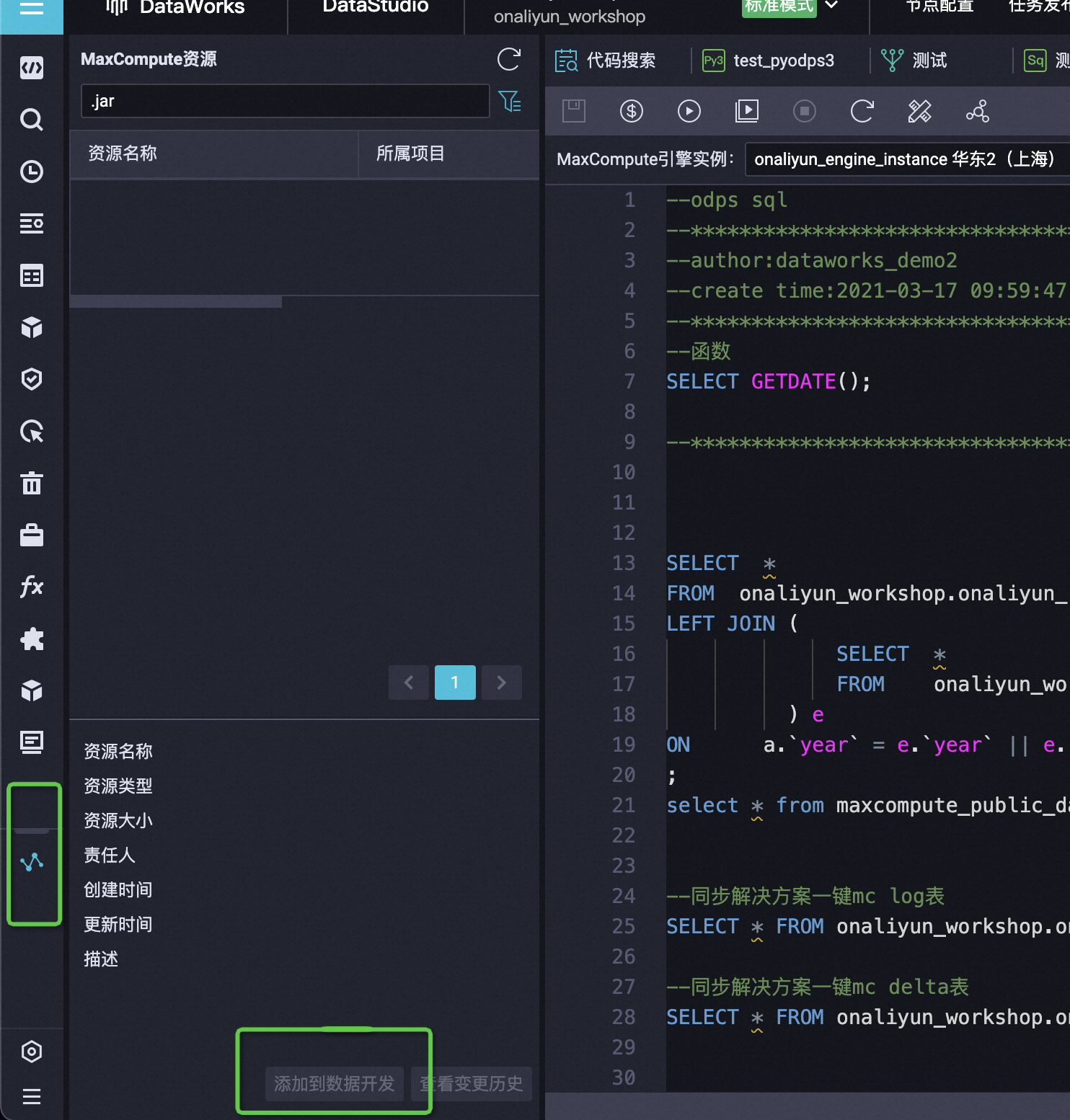Click the reload icon in editor toolbar
Image resolution: width=1070 pixels, height=1120 pixels.
pos(862,111)
